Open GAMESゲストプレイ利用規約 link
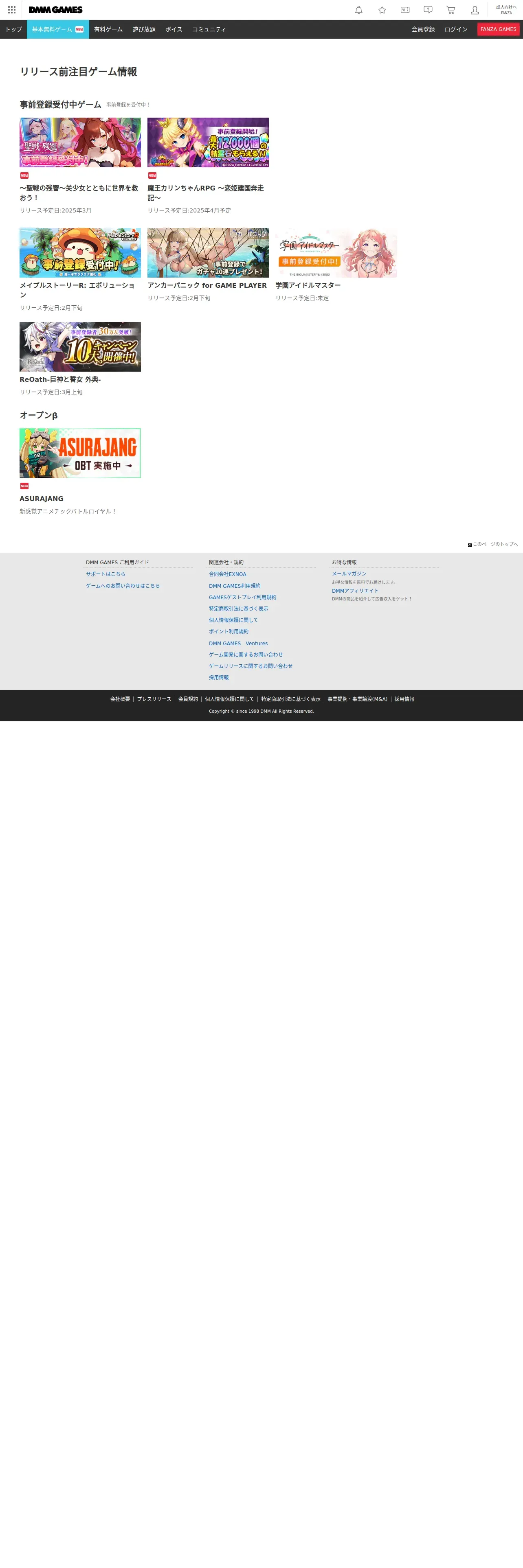Viewport: 523px width, 1568px height. click(x=242, y=597)
